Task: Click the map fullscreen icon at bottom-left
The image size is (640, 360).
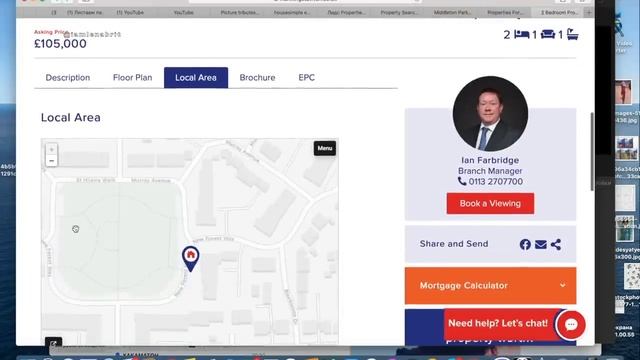Action: coord(53,342)
